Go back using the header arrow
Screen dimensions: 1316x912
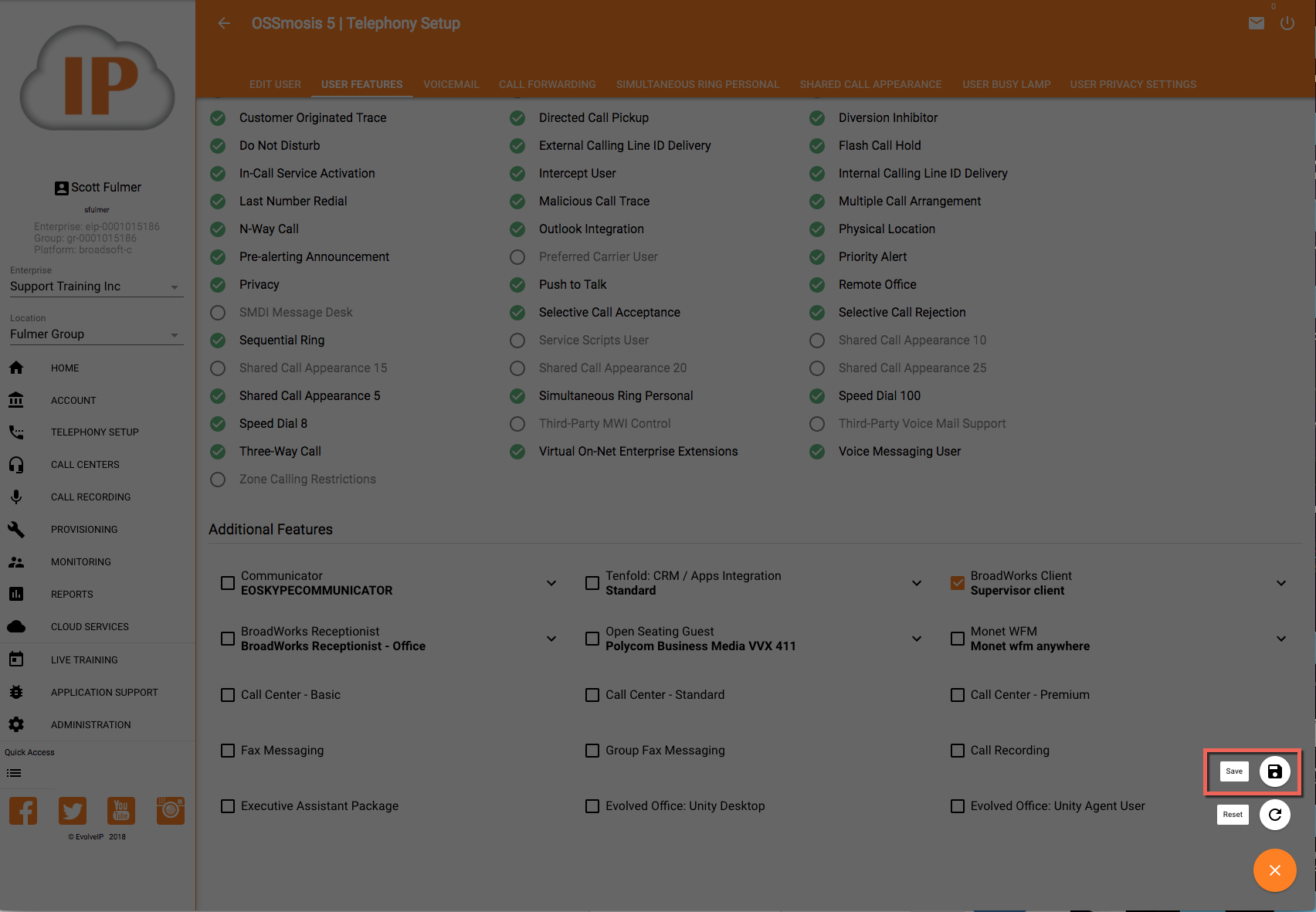click(x=224, y=23)
